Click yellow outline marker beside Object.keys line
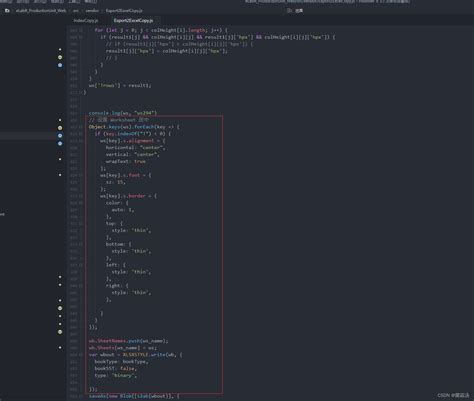 60,128
